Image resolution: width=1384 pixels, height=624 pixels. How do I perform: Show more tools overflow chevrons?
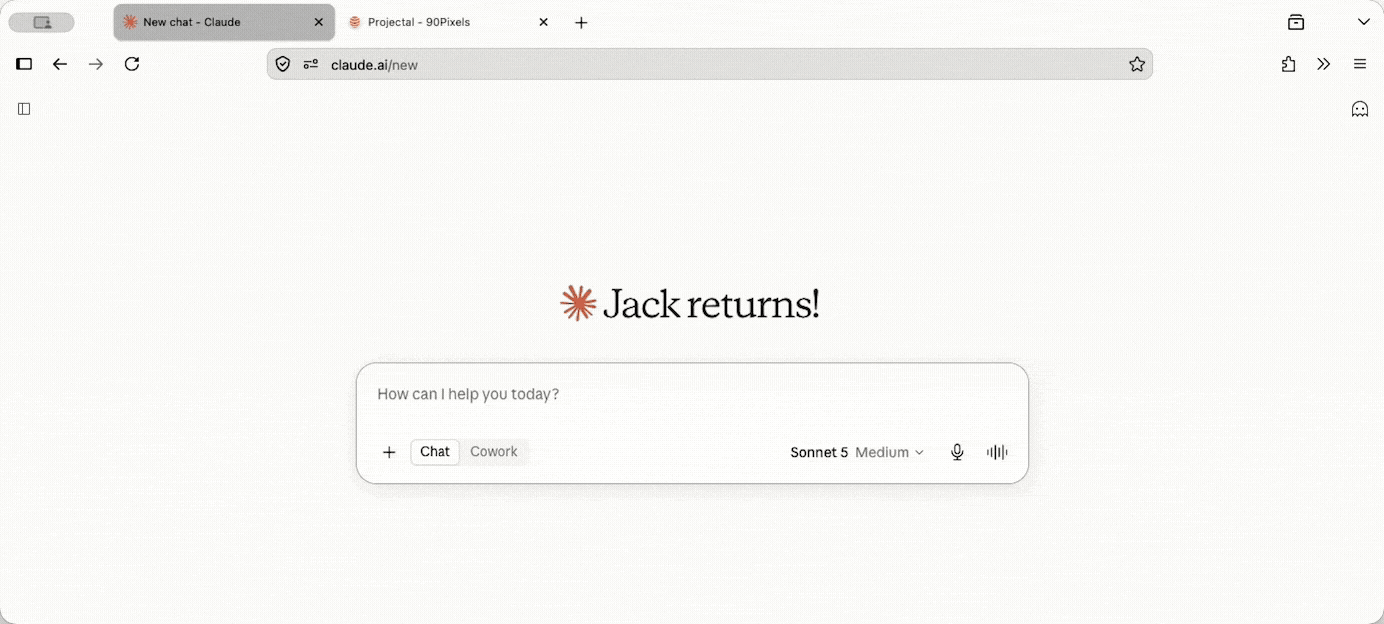click(x=1324, y=64)
